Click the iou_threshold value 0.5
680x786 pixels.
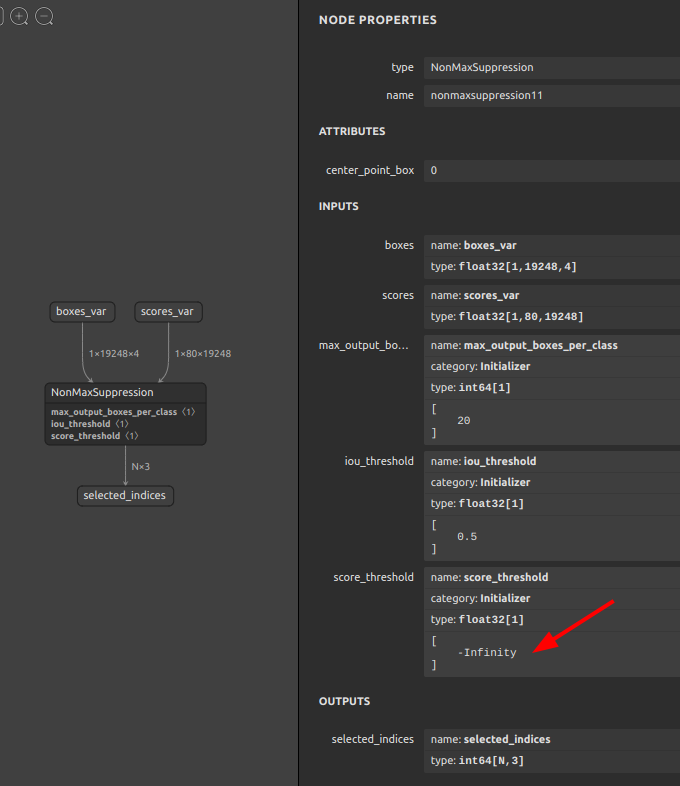coord(467,537)
